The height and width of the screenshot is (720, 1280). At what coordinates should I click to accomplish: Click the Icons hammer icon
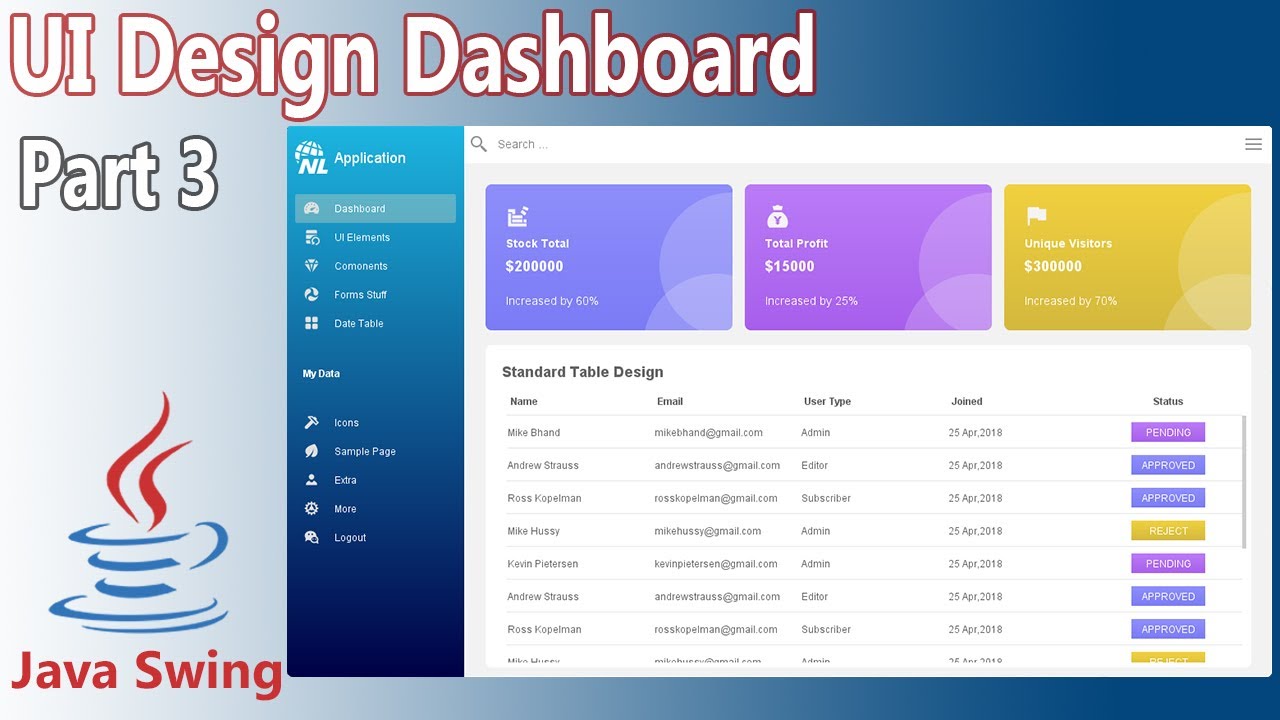311,422
